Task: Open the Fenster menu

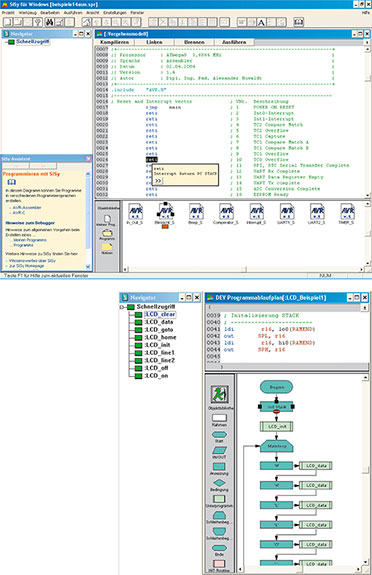Action: pyautogui.click(x=137, y=12)
